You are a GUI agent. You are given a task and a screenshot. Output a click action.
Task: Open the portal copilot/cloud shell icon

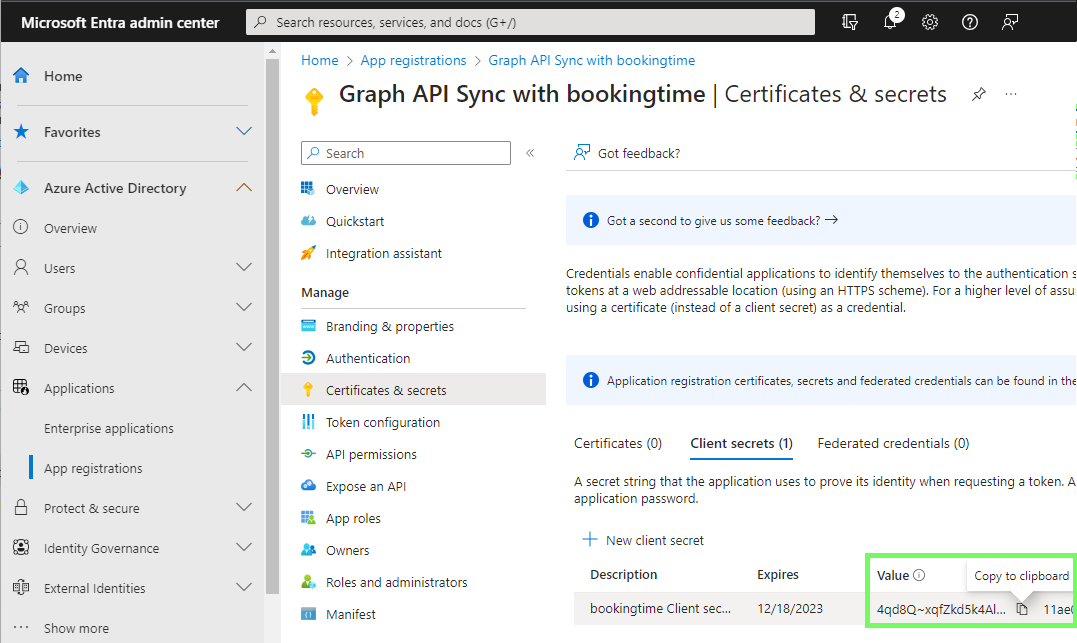850,22
